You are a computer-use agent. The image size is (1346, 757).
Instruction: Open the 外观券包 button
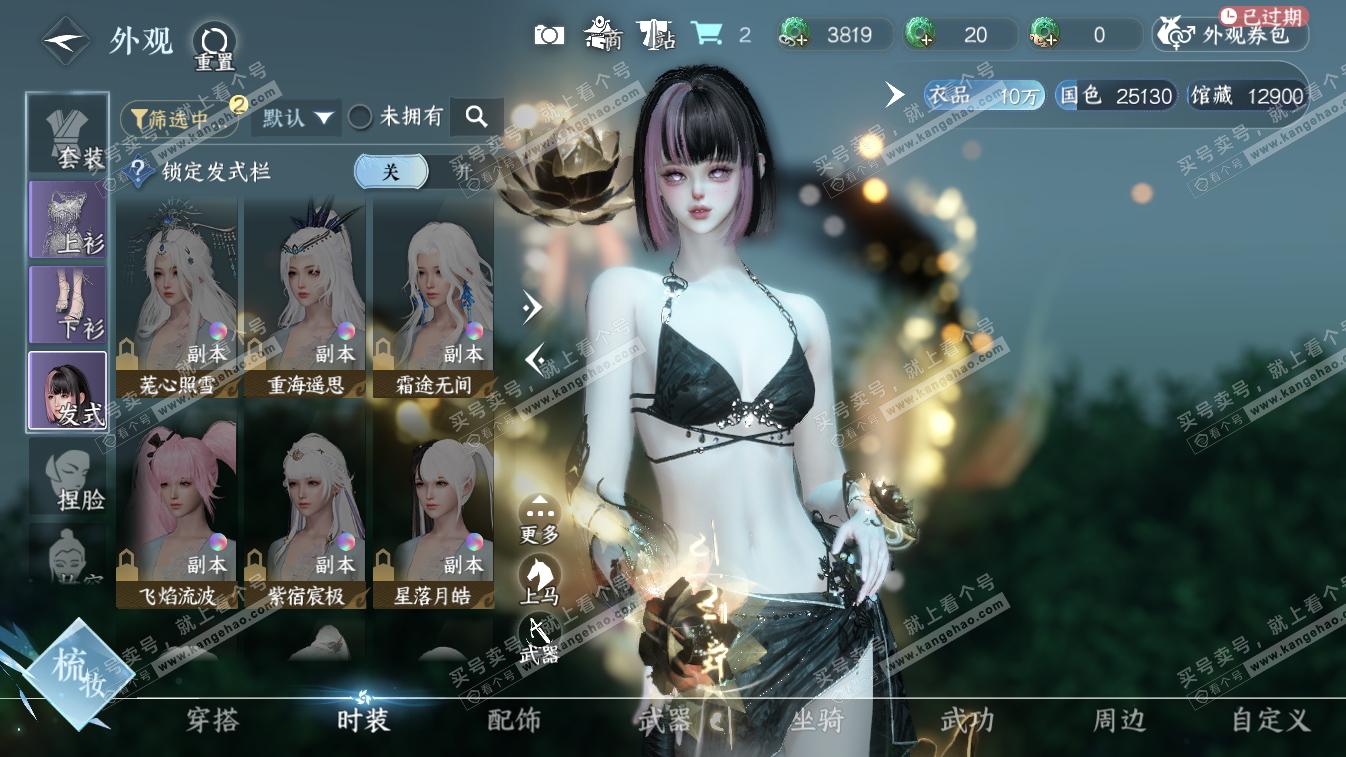coord(1231,35)
